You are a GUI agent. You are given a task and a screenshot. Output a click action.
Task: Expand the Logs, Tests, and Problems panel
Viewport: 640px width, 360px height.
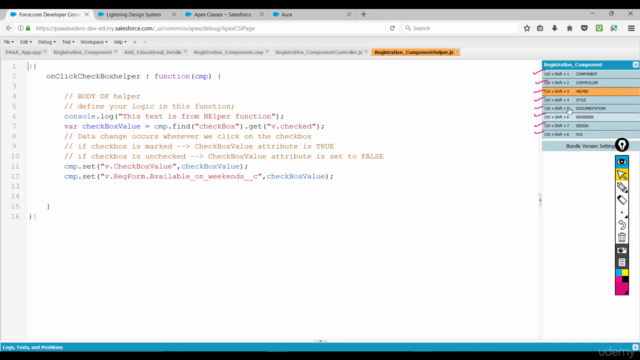pyautogui.click(x=635, y=347)
